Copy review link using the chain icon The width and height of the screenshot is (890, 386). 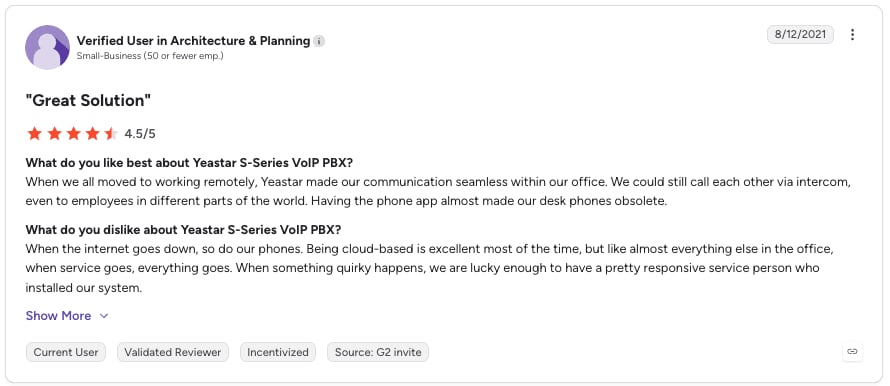[852, 351]
